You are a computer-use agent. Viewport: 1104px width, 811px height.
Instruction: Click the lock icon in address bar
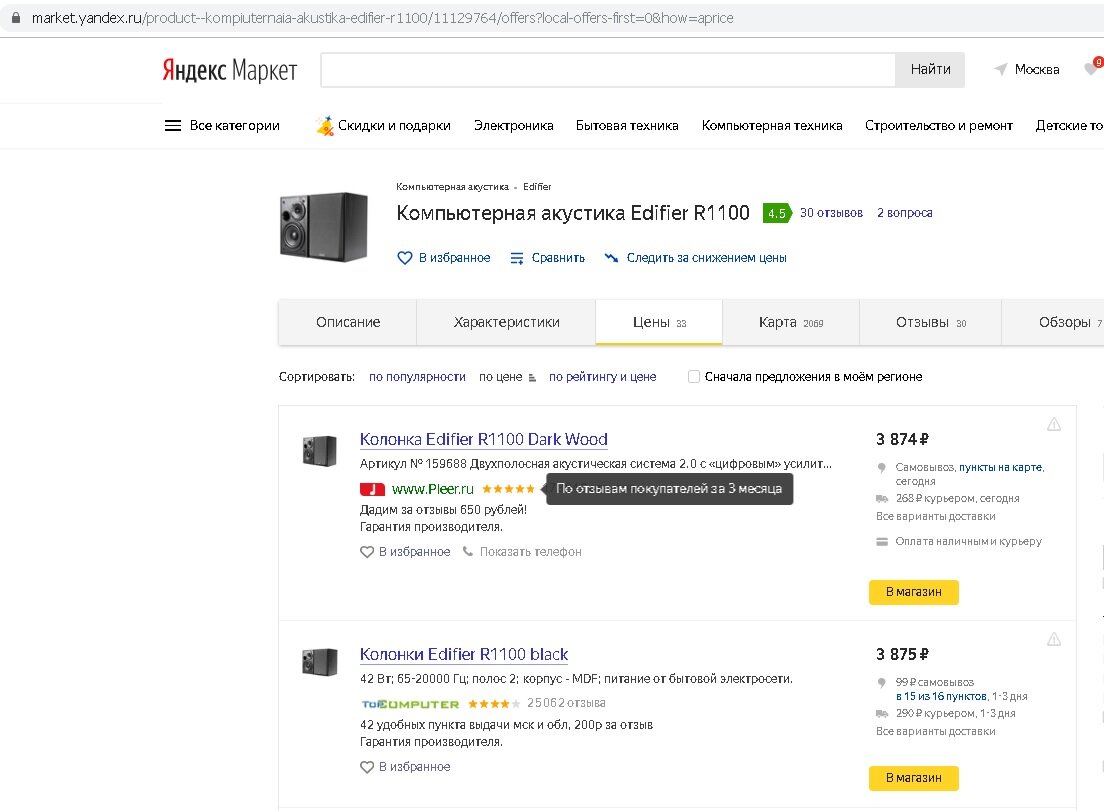click(x=15, y=18)
